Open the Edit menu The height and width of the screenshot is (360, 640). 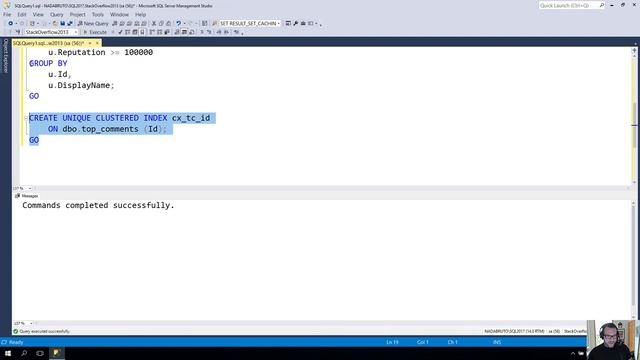[22, 14]
